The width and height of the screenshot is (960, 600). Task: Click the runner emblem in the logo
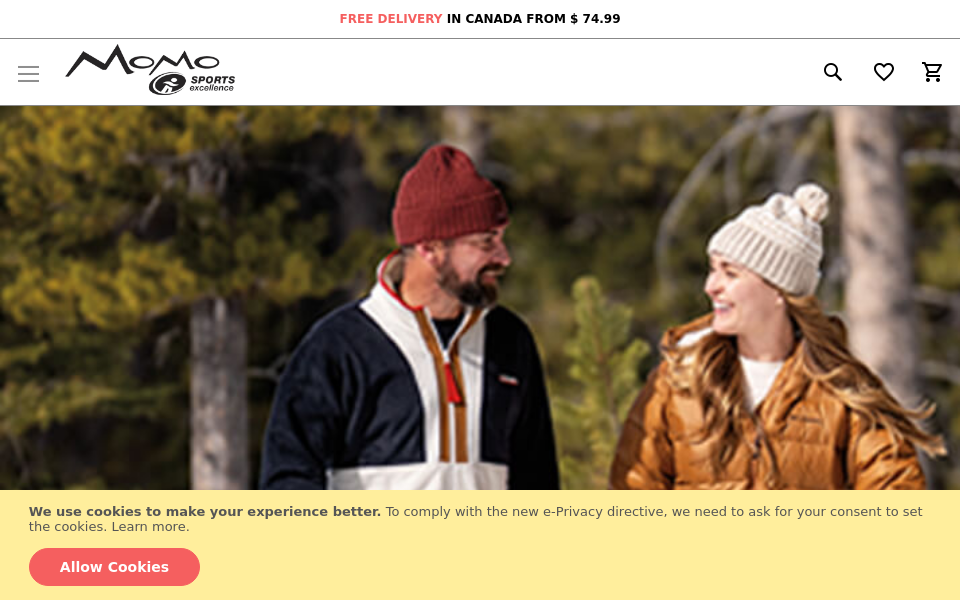pyautogui.click(x=167, y=83)
